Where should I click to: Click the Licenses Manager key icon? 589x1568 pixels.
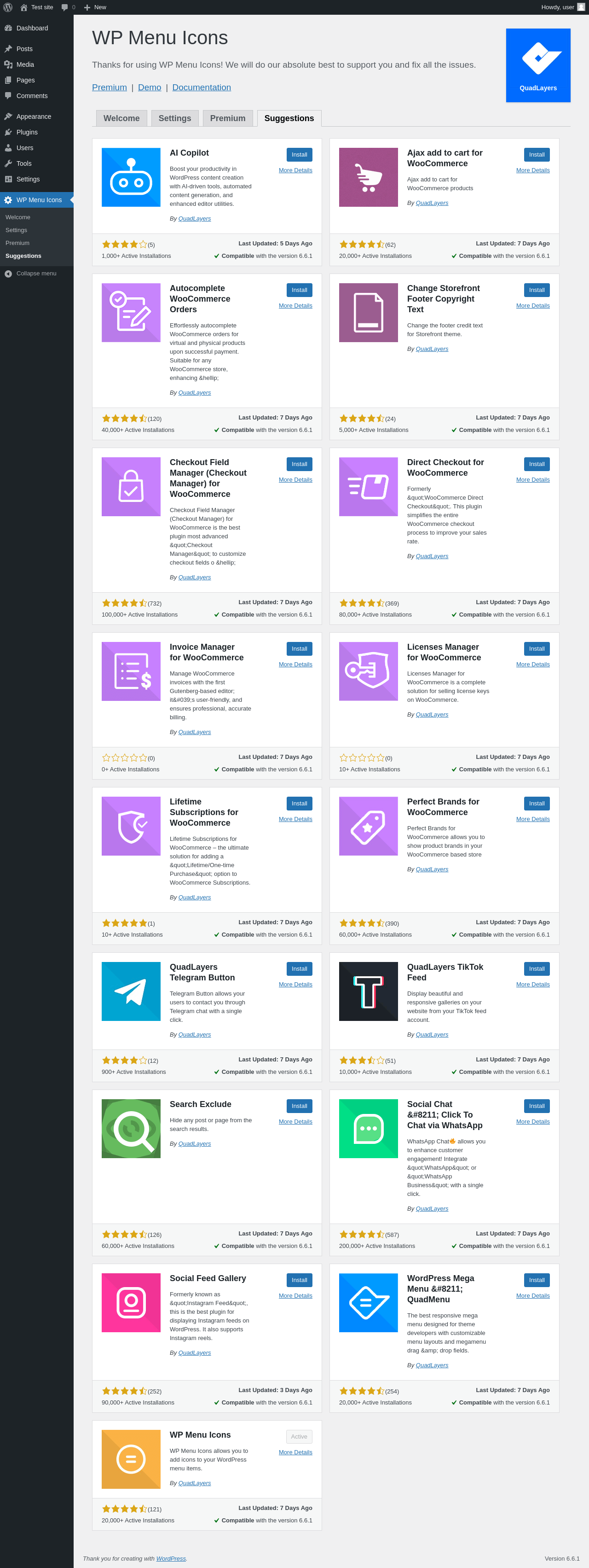click(x=368, y=671)
